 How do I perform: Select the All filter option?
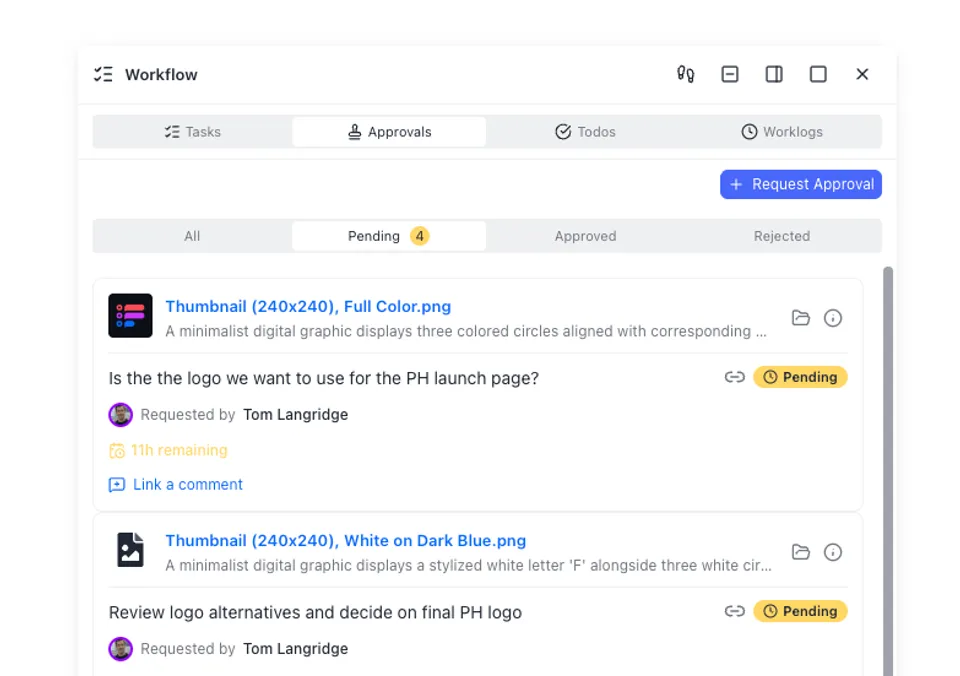click(192, 236)
